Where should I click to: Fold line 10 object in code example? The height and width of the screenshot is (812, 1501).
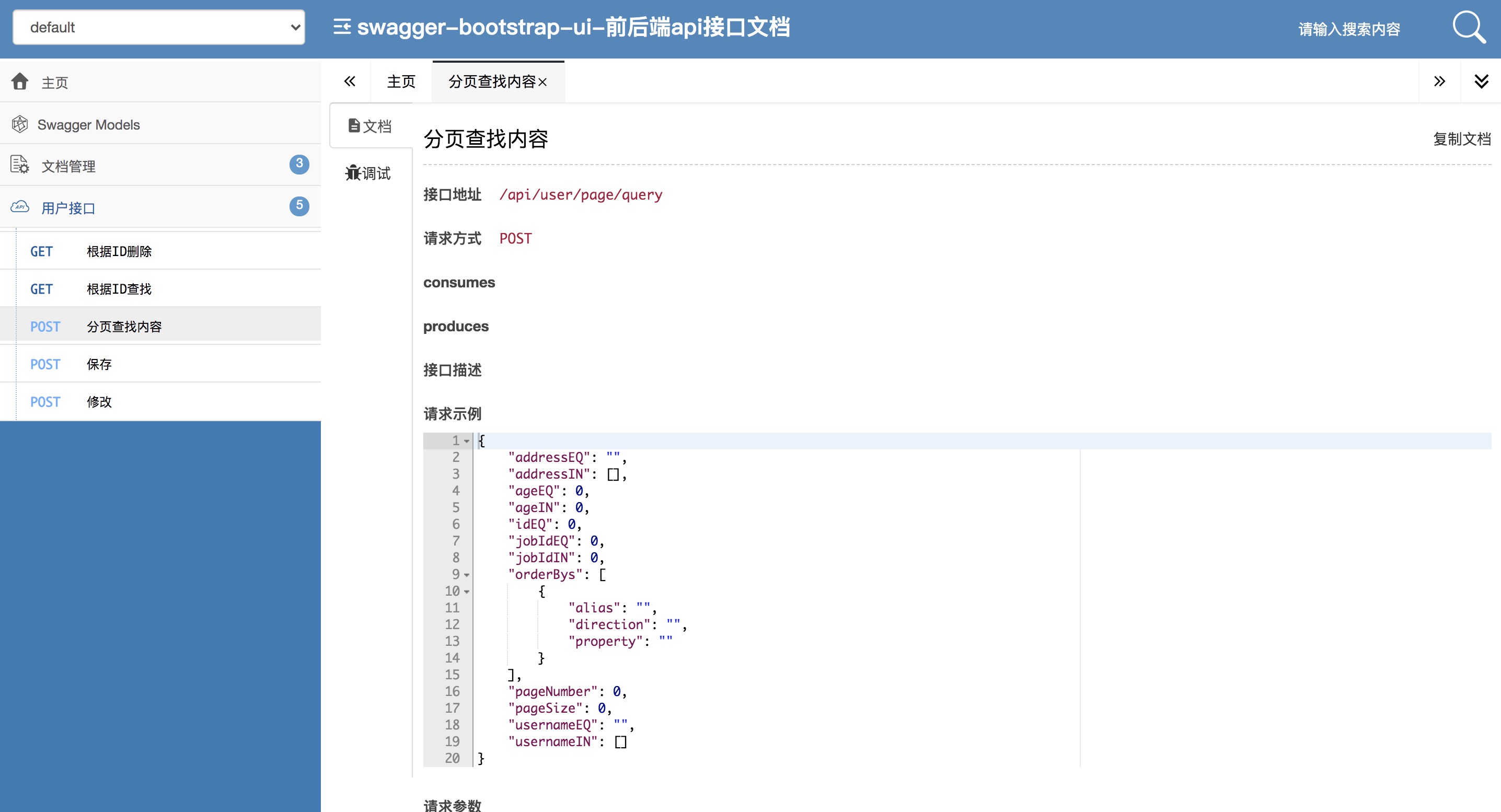coord(467,592)
